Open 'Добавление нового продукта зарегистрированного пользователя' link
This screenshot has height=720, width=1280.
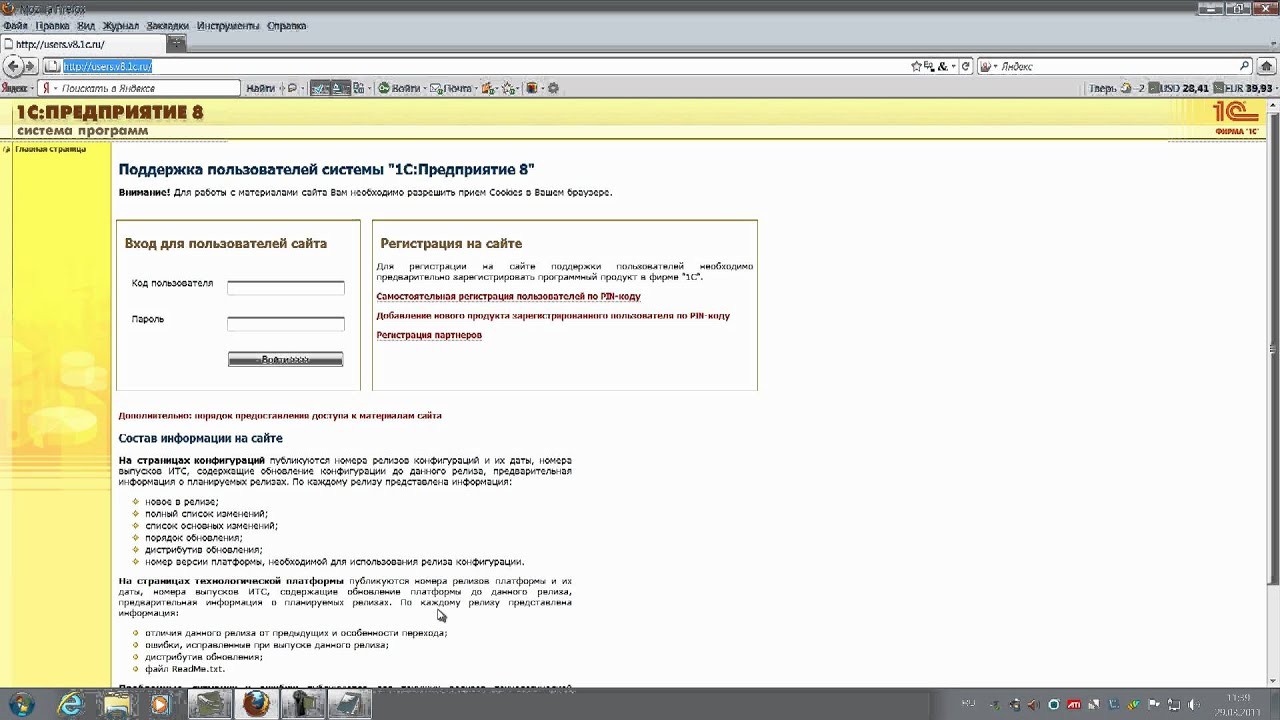point(553,315)
